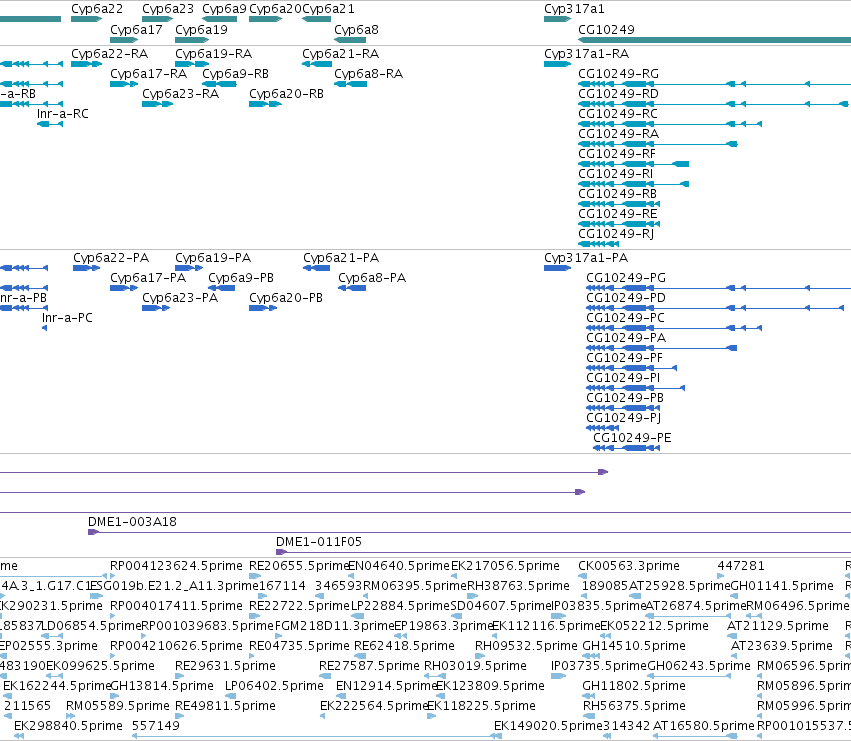
Task: Select protein Cyp6a22-PA label
Action: point(111,258)
